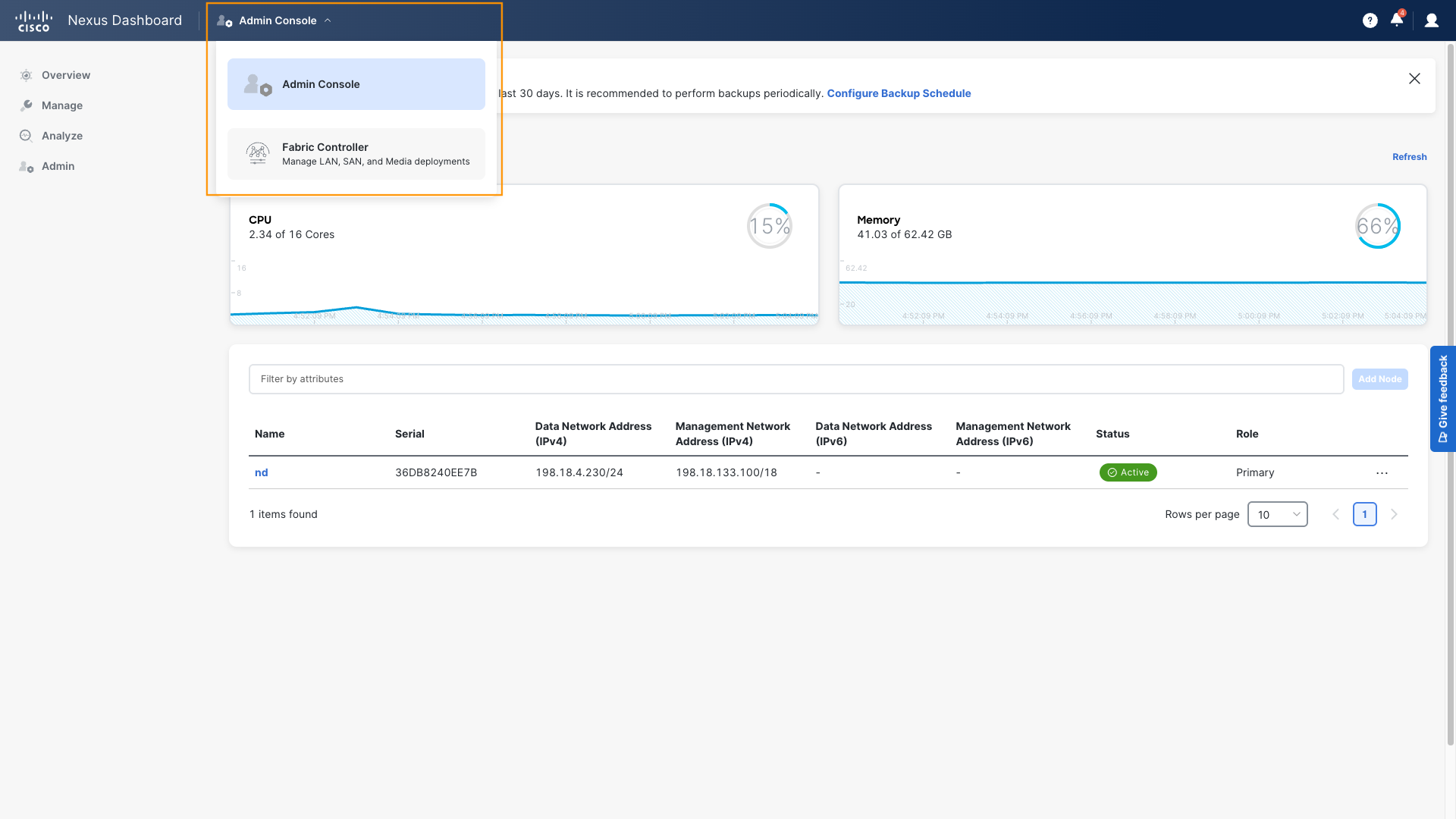Click the next page arrow
The width and height of the screenshot is (1456, 819).
tap(1394, 514)
